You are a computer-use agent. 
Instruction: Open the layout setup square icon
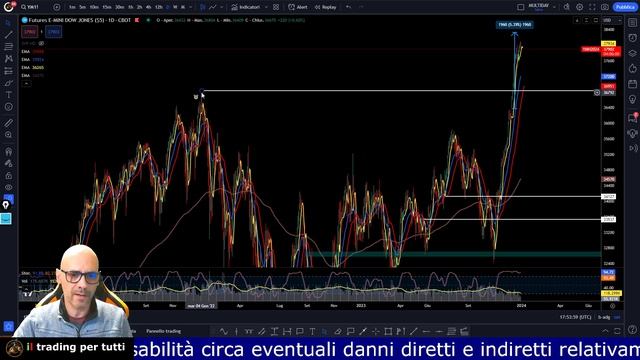pos(520,7)
